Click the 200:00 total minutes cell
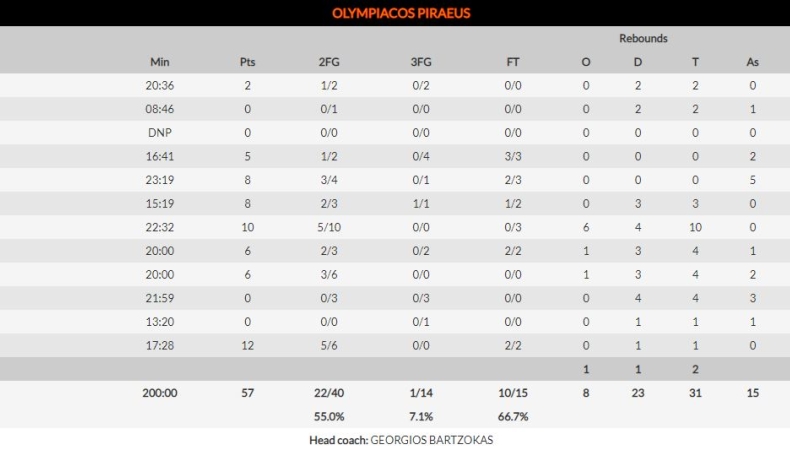 point(160,393)
